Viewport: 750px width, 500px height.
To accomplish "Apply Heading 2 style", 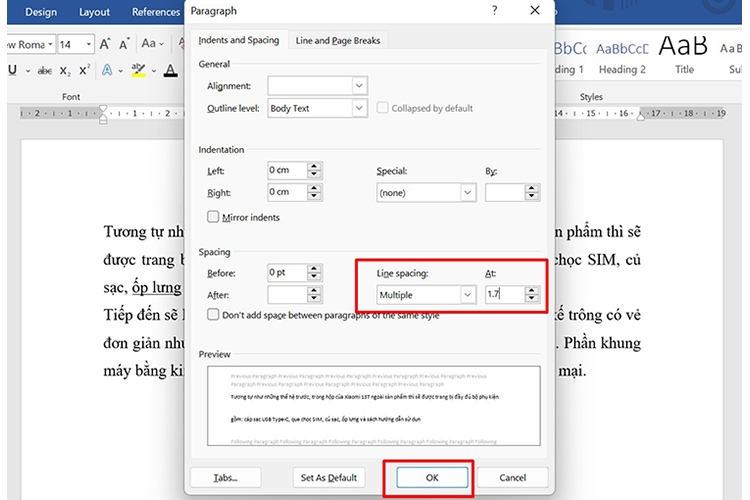I will pyautogui.click(x=622, y=58).
